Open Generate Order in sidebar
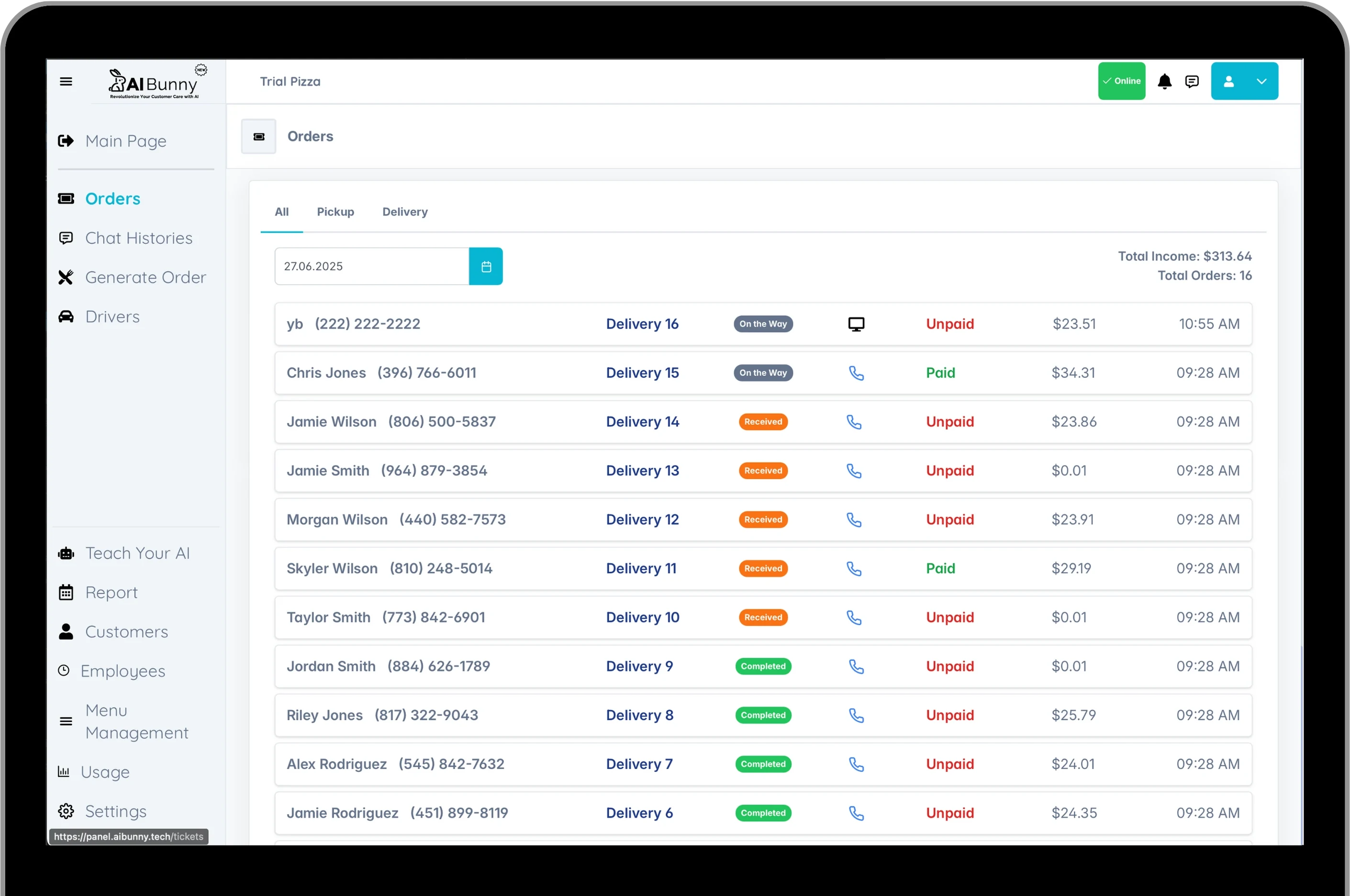This screenshot has width=1350, height=896. pos(146,278)
